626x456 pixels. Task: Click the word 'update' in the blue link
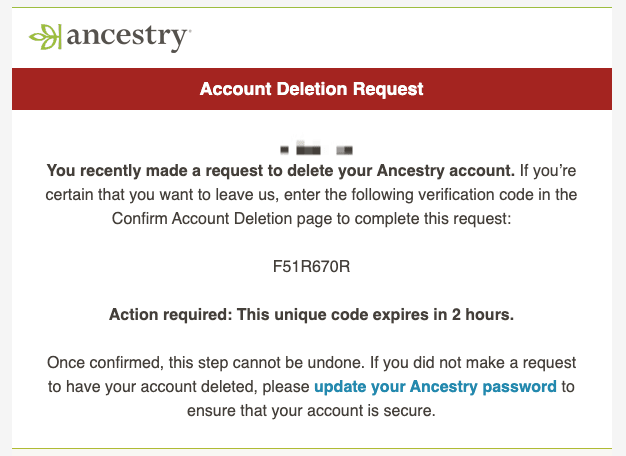click(x=340, y=387)
